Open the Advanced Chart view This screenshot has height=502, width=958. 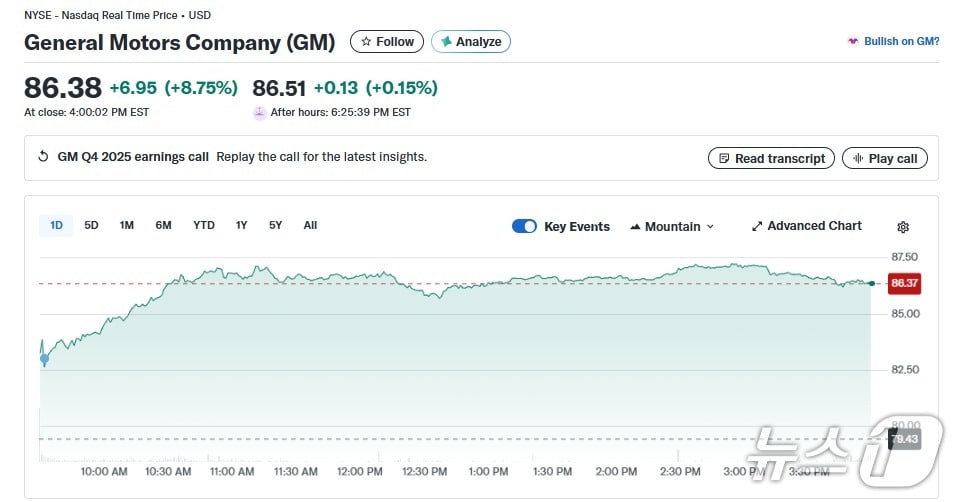(x=806, y=226)
